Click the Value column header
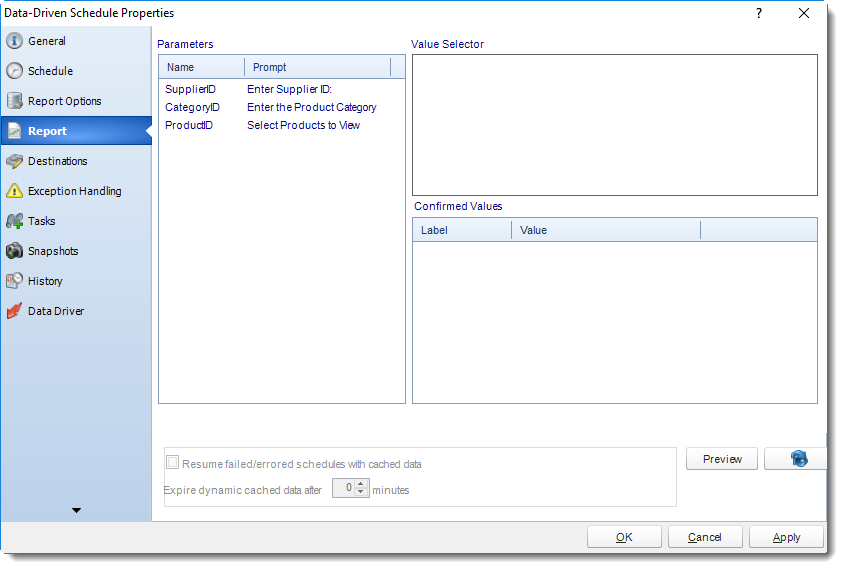843x569 pixels. point(606,230)
